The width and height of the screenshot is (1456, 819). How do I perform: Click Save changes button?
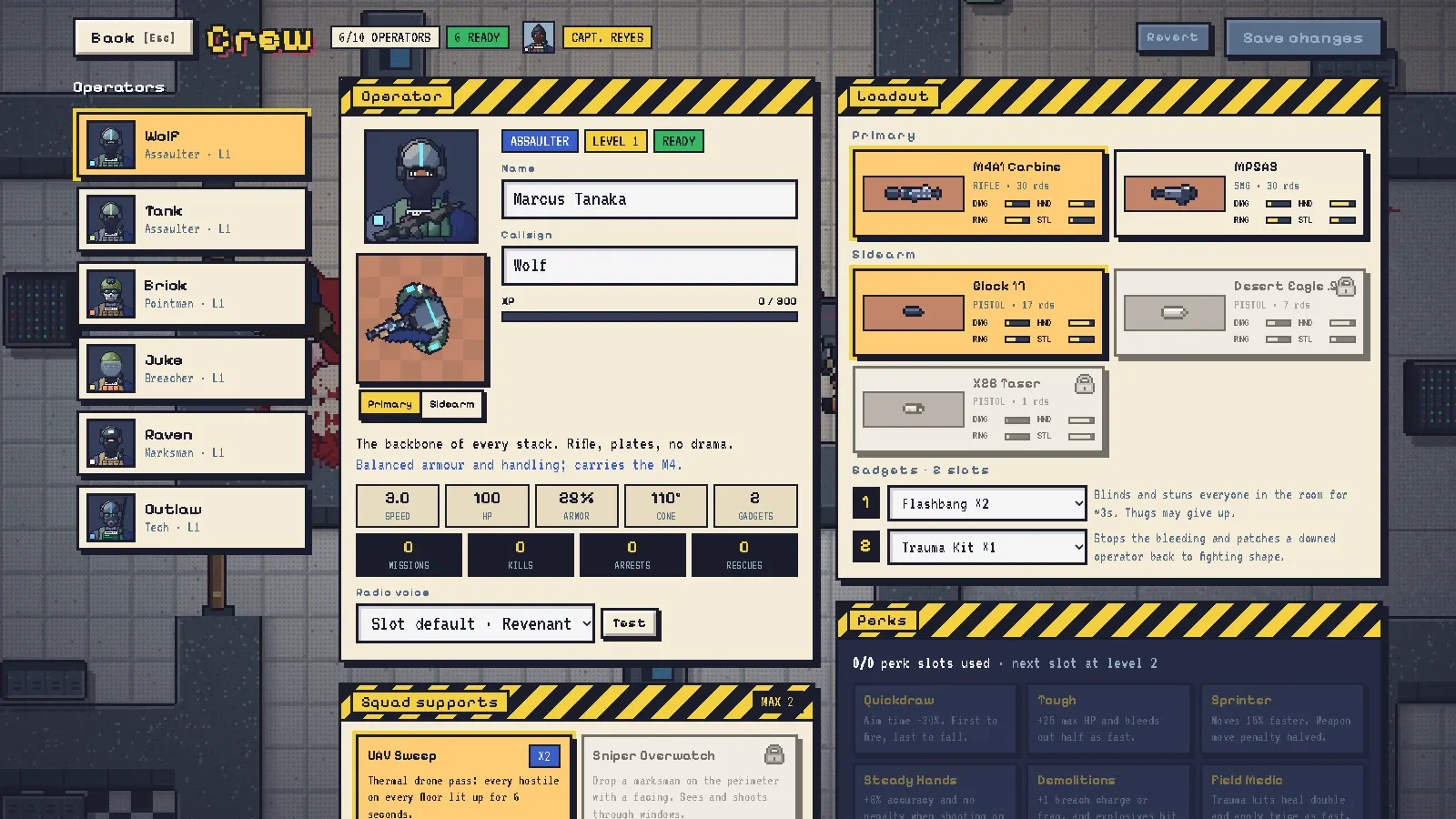(x=1302, y=38)
